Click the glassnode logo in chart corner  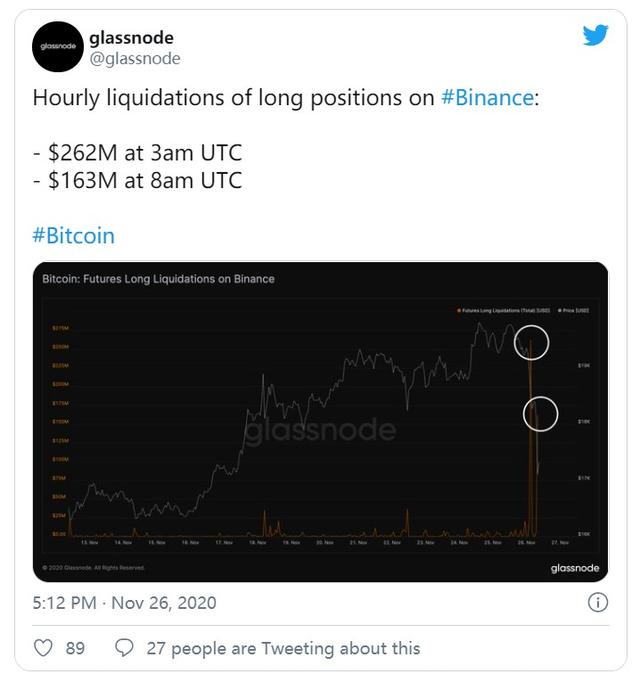[x=574, y=568]
